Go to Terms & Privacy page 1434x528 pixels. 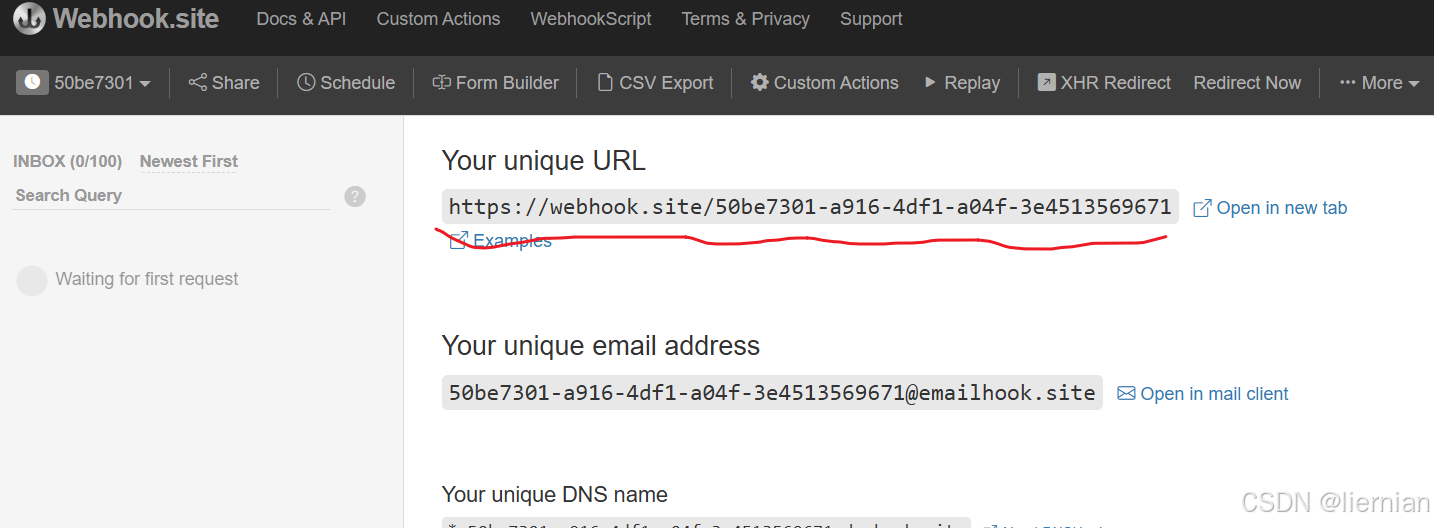coord(745,19)
